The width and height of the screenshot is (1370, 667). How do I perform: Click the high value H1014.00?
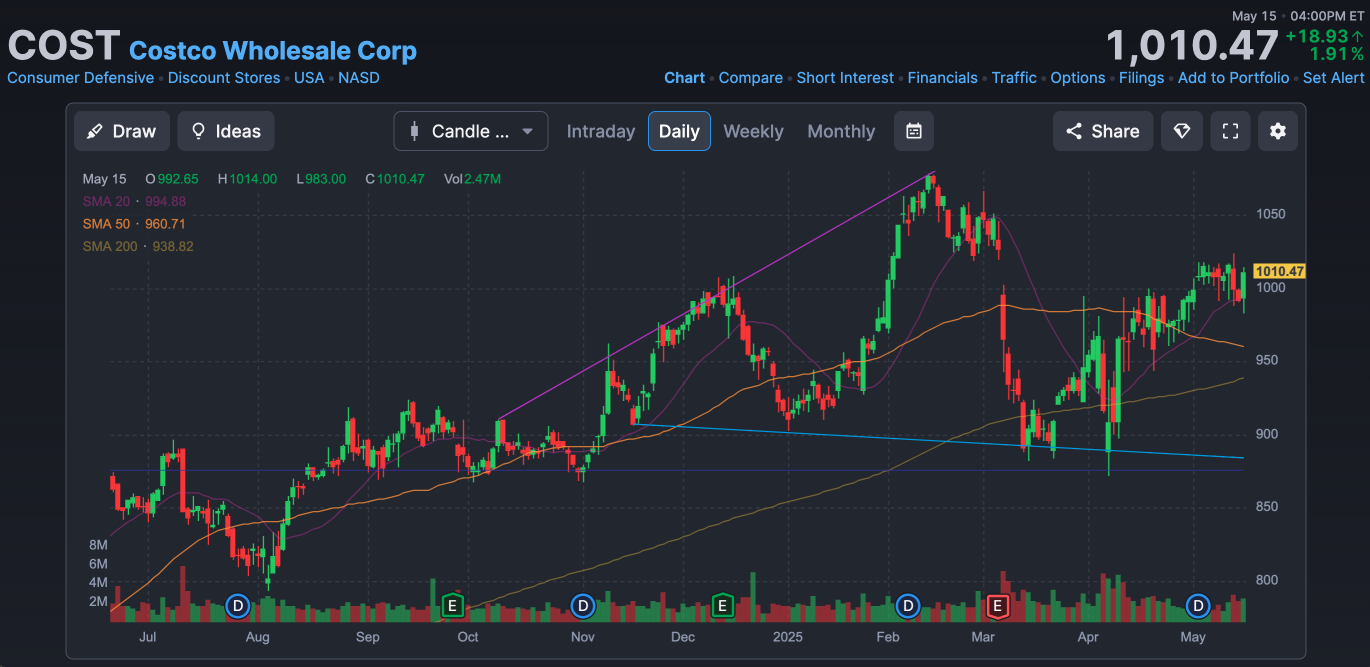pos(247,179)
